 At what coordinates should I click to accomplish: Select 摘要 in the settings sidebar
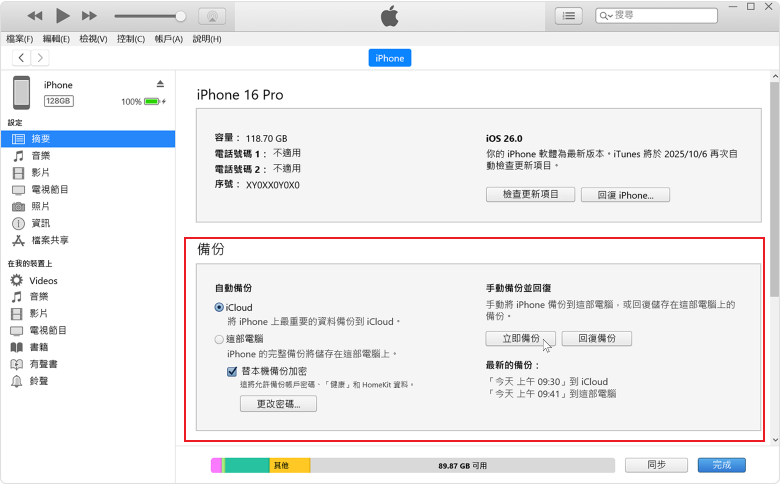(x=88, y=139)
